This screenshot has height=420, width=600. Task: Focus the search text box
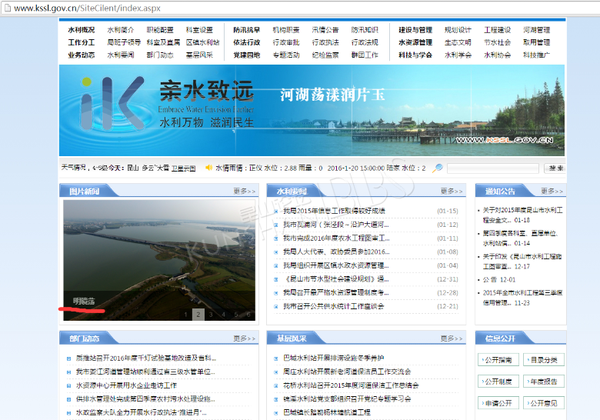(493, 168)
